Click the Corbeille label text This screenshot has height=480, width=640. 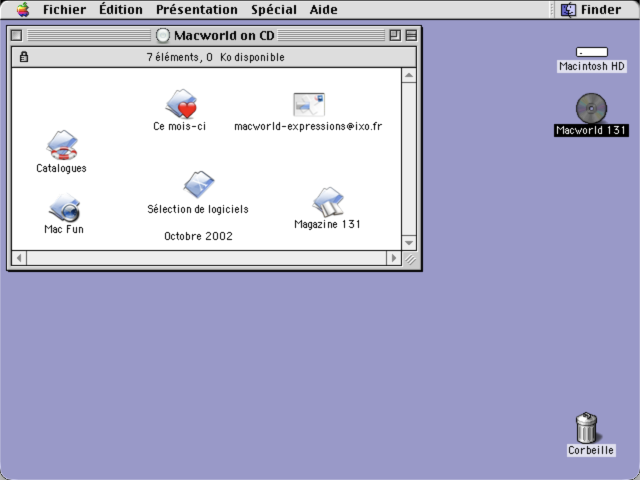click(591, 450)
